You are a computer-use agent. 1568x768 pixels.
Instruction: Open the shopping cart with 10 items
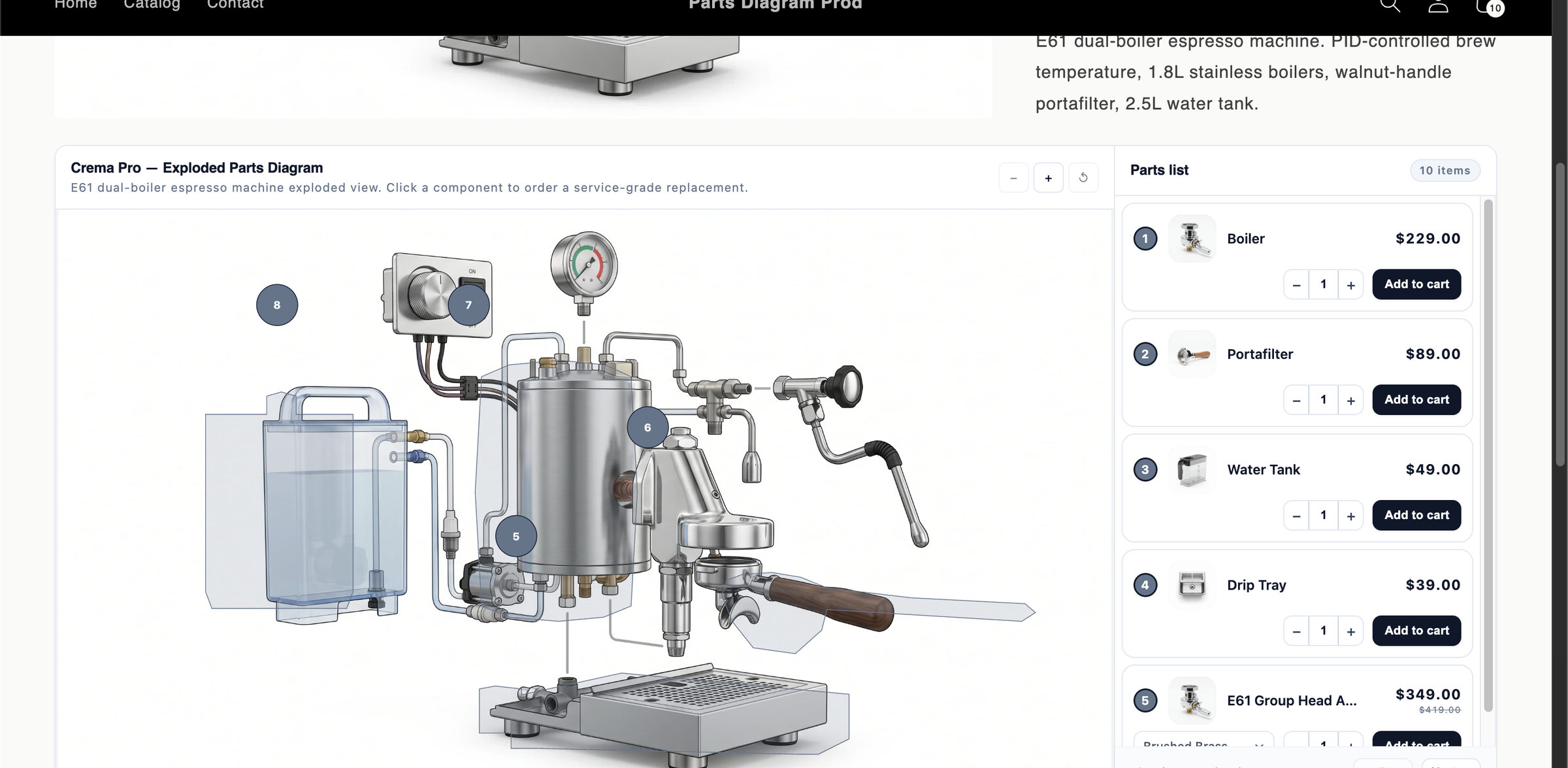click(1490, 7)
